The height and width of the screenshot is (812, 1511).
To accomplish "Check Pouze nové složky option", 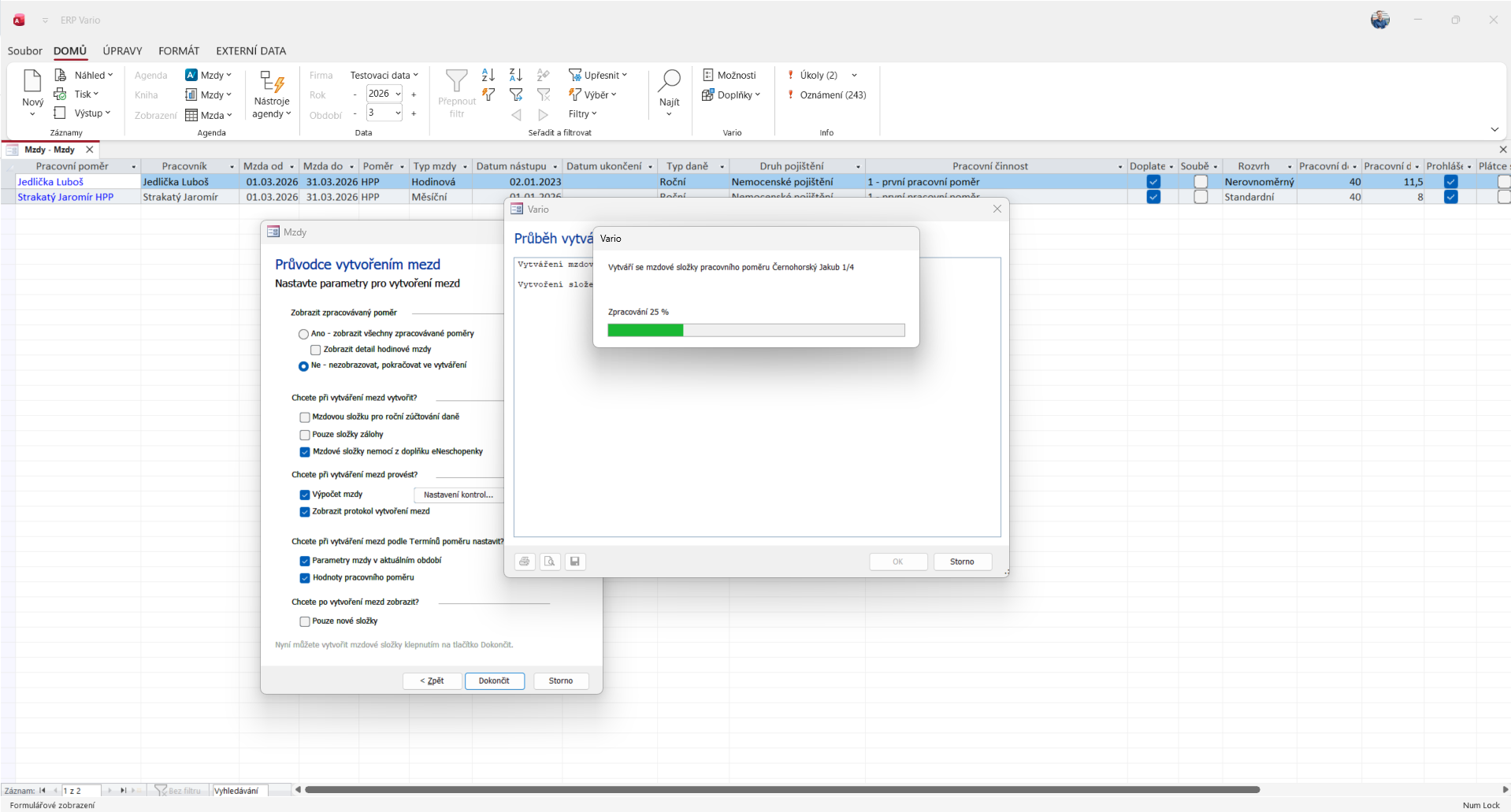I will (x=304, y=621).
